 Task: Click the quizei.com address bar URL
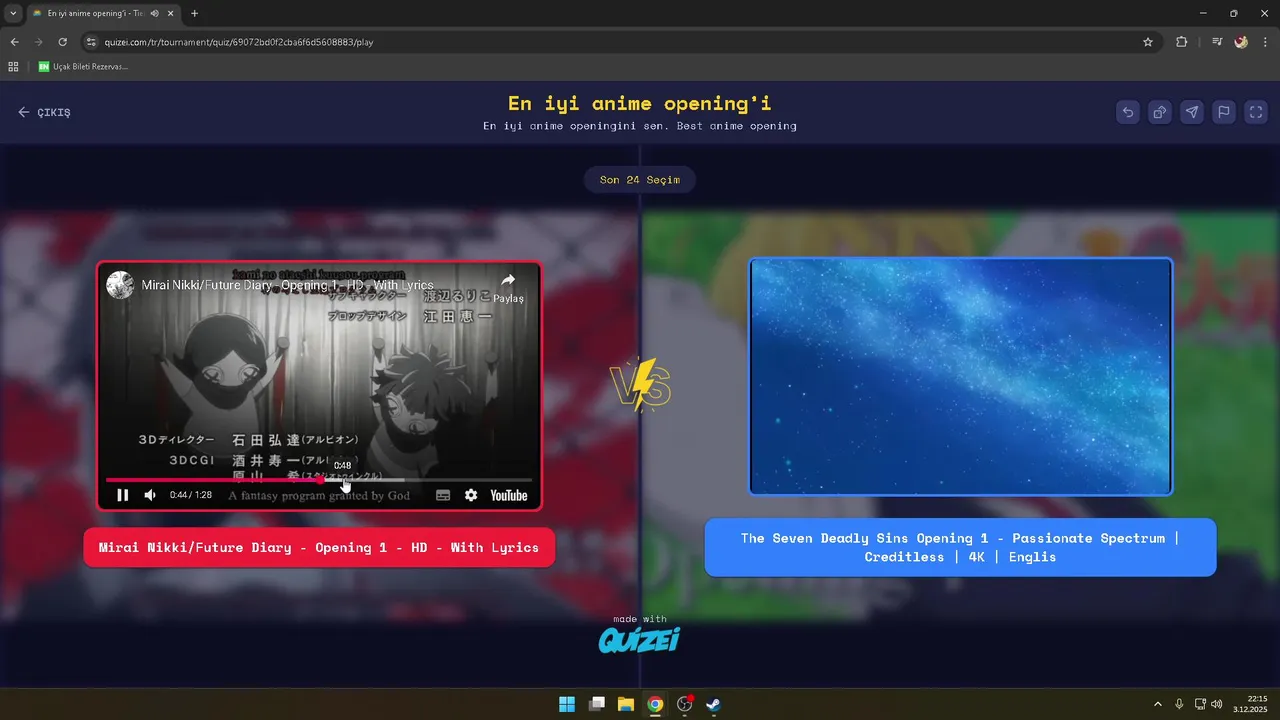coord(239,42)
